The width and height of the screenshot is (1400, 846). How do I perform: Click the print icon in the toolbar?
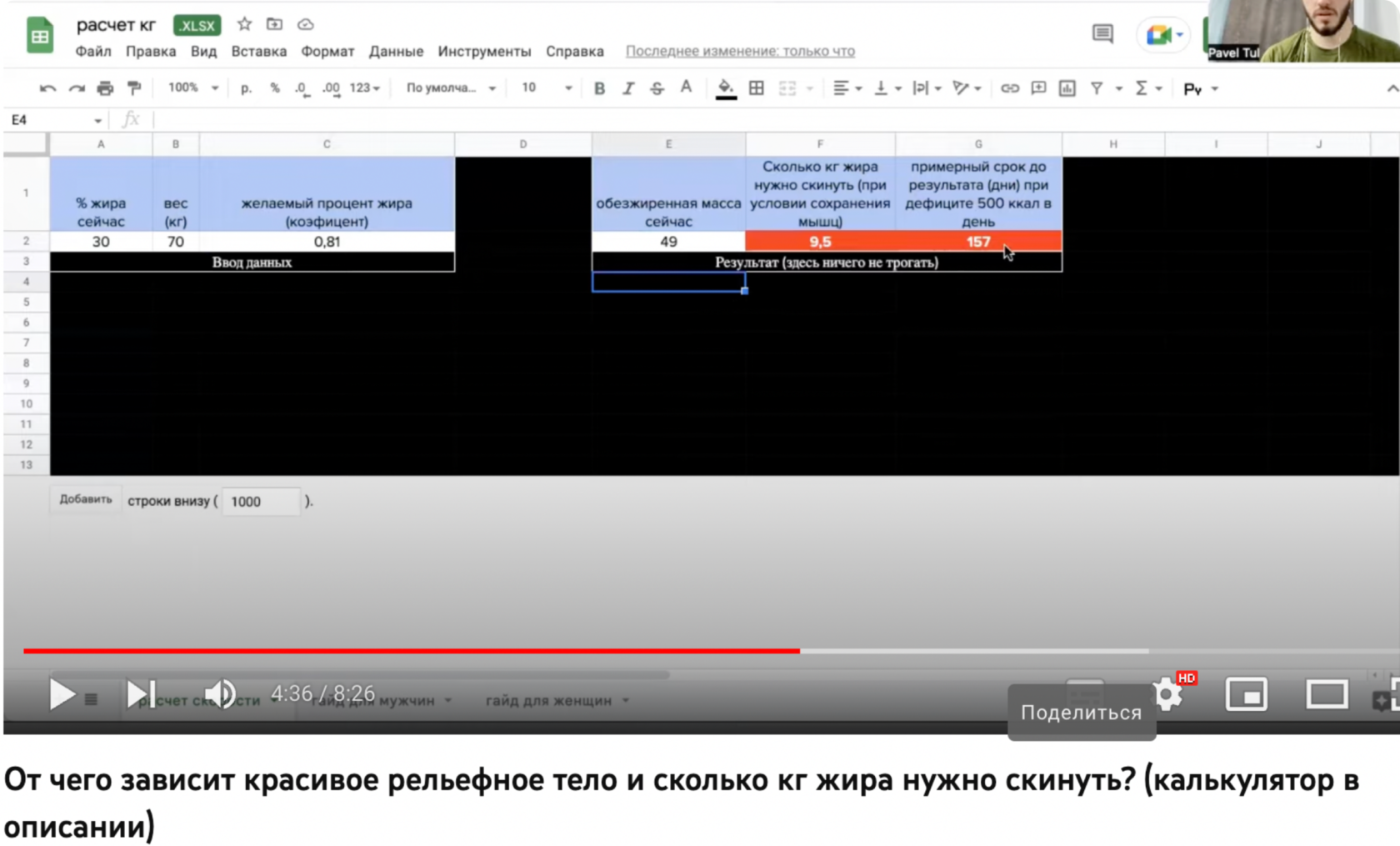[105, 88]
